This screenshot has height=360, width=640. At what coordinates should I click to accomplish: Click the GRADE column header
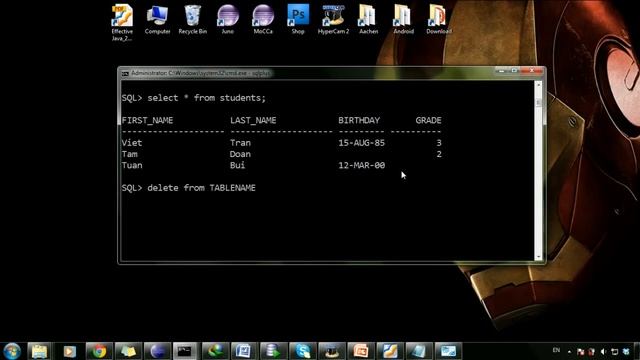coord(429,120)
